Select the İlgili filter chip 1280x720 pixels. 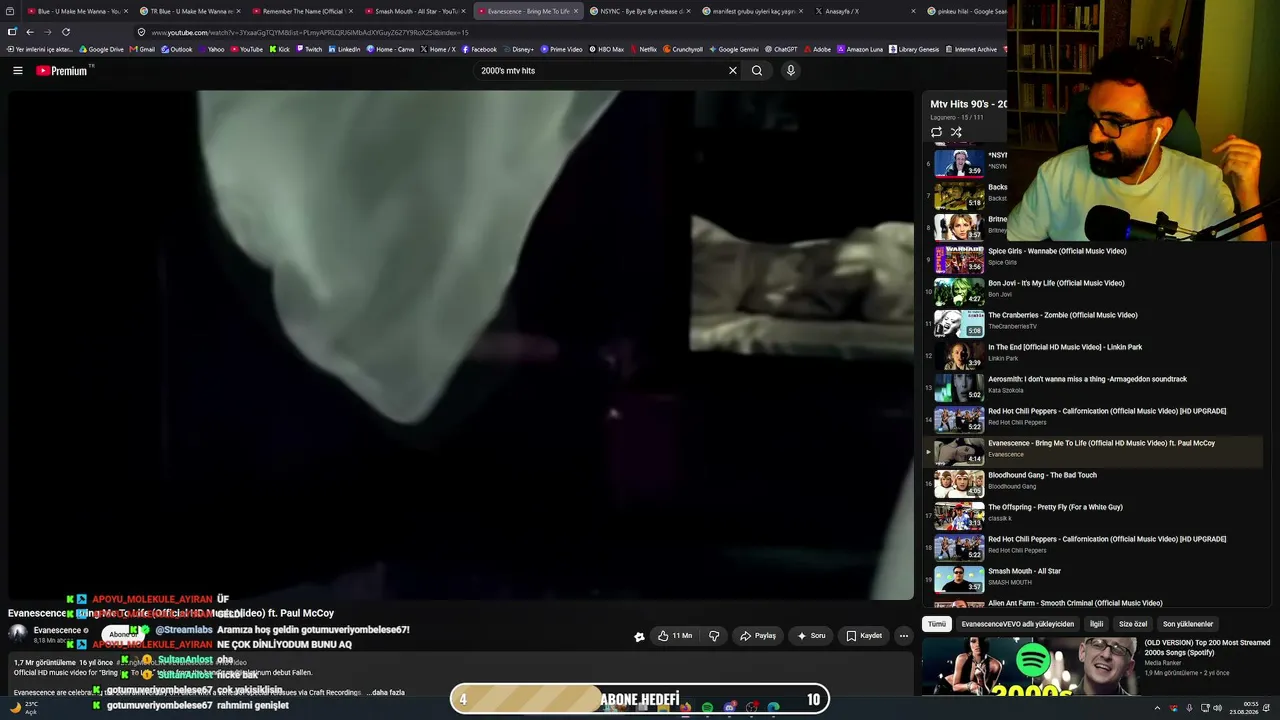[x=1096, y=624]
